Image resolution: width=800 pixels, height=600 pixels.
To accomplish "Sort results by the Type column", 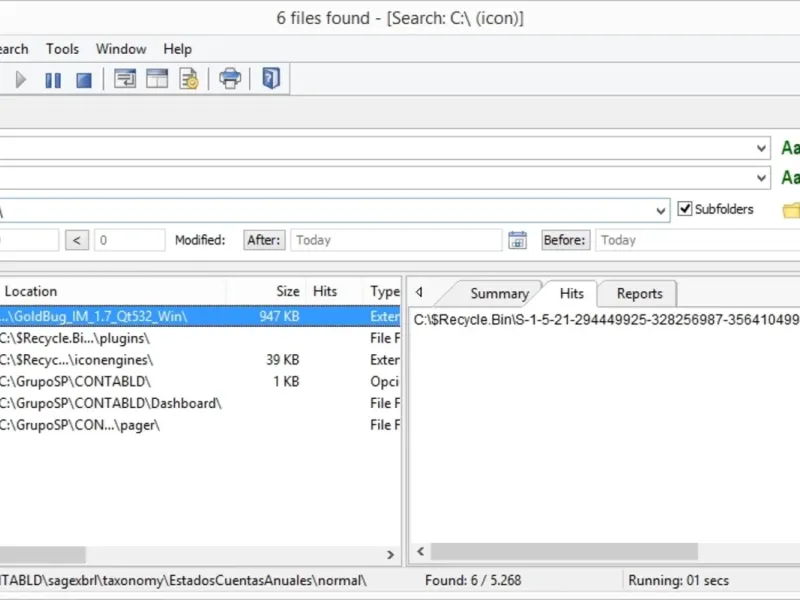I will click(x=382, y=291).
